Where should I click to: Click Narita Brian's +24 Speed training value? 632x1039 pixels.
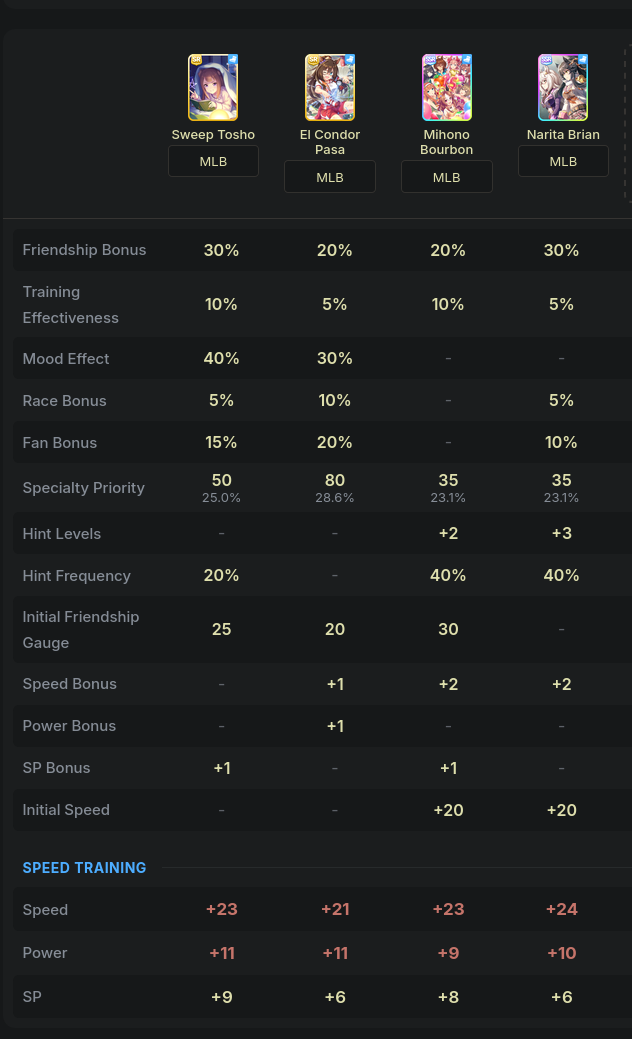click(562, 909)
